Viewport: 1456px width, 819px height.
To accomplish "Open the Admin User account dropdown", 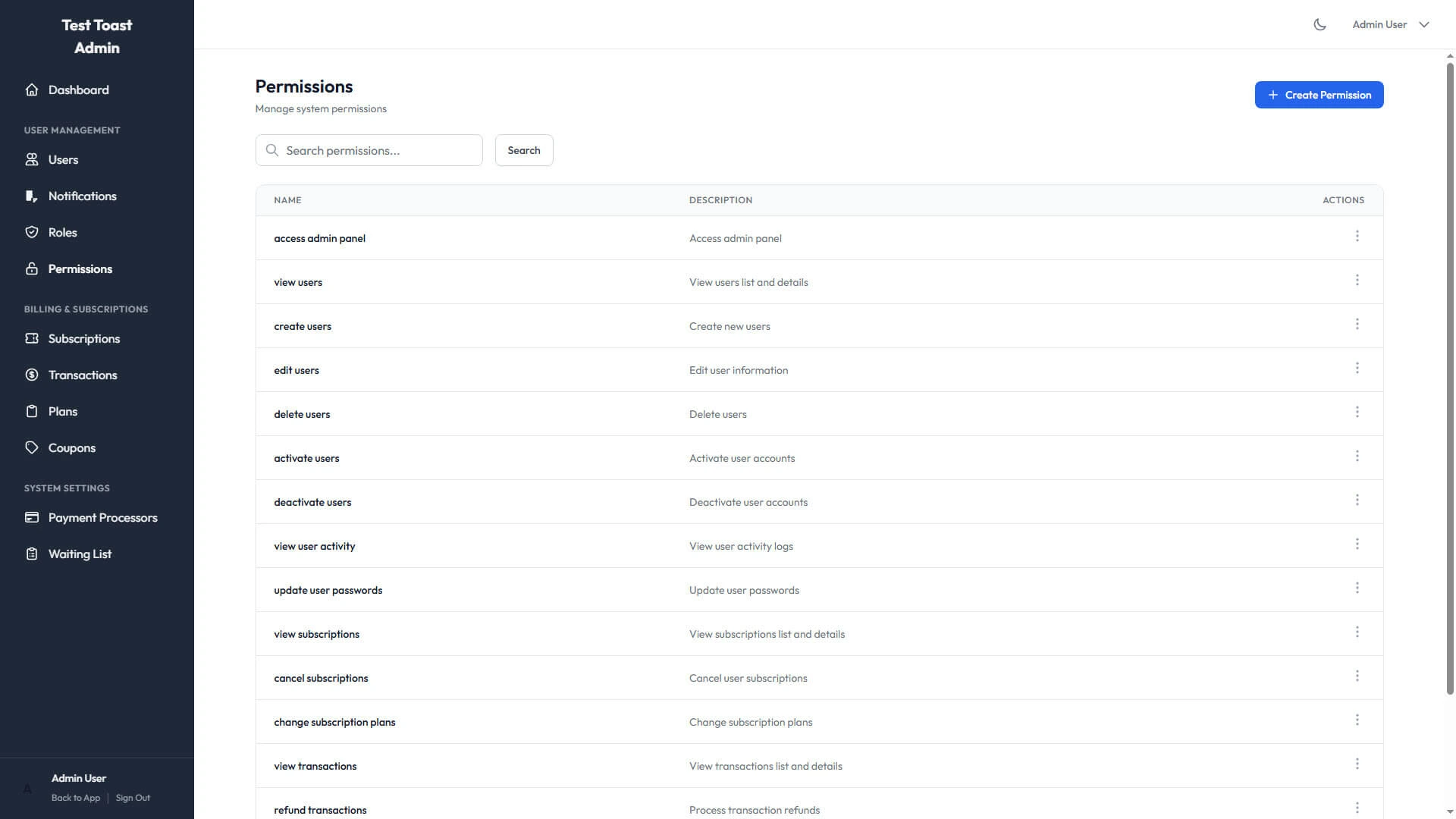I will pyautogui.click(x=1391, y=24).
